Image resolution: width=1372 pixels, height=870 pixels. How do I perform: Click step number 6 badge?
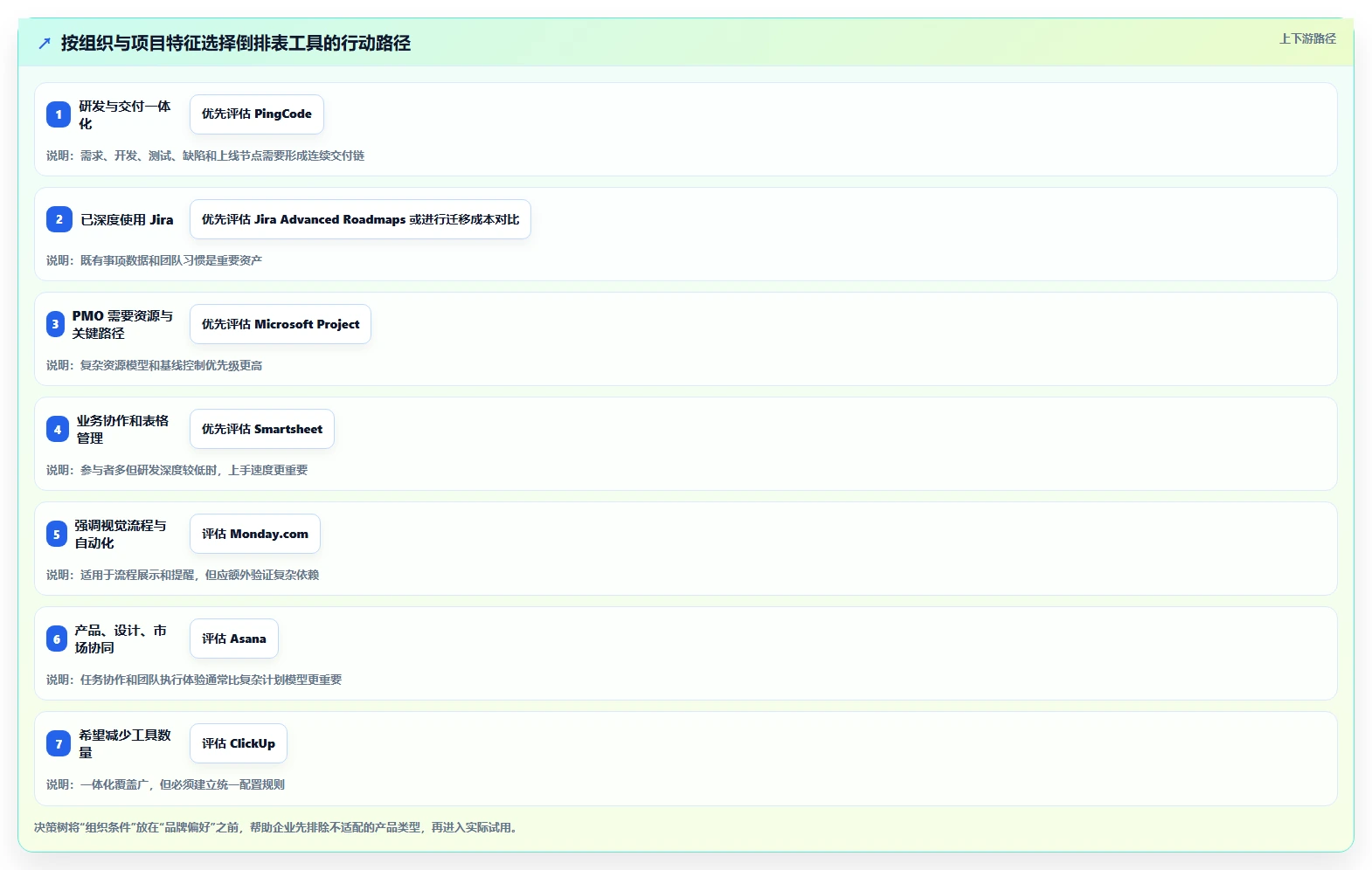pyautogui.click(x=57, y=639)
